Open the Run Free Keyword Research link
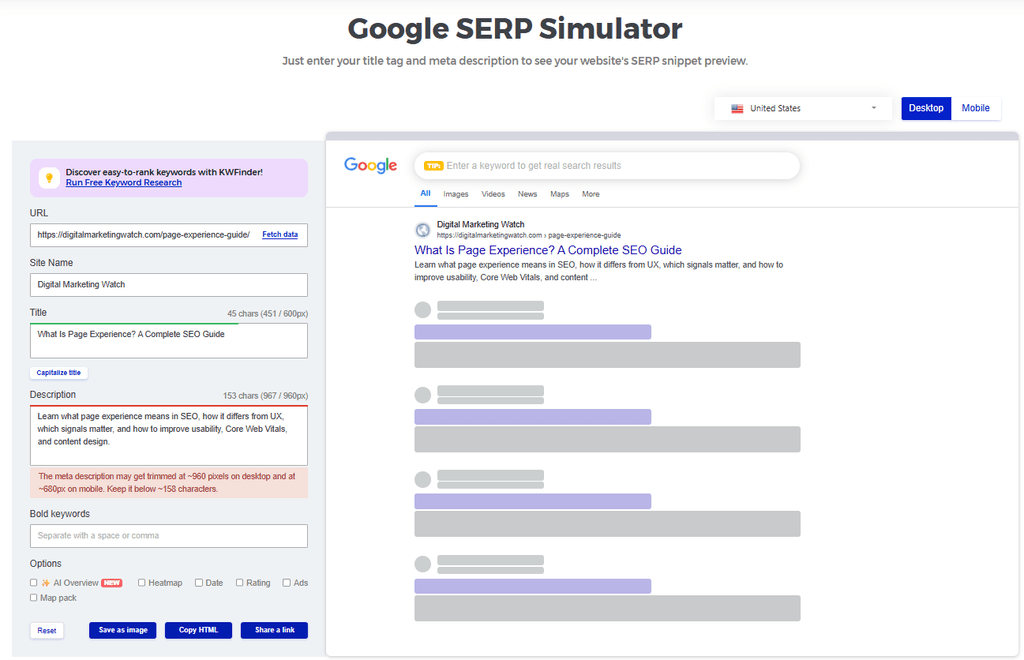 tap(123, 183)
